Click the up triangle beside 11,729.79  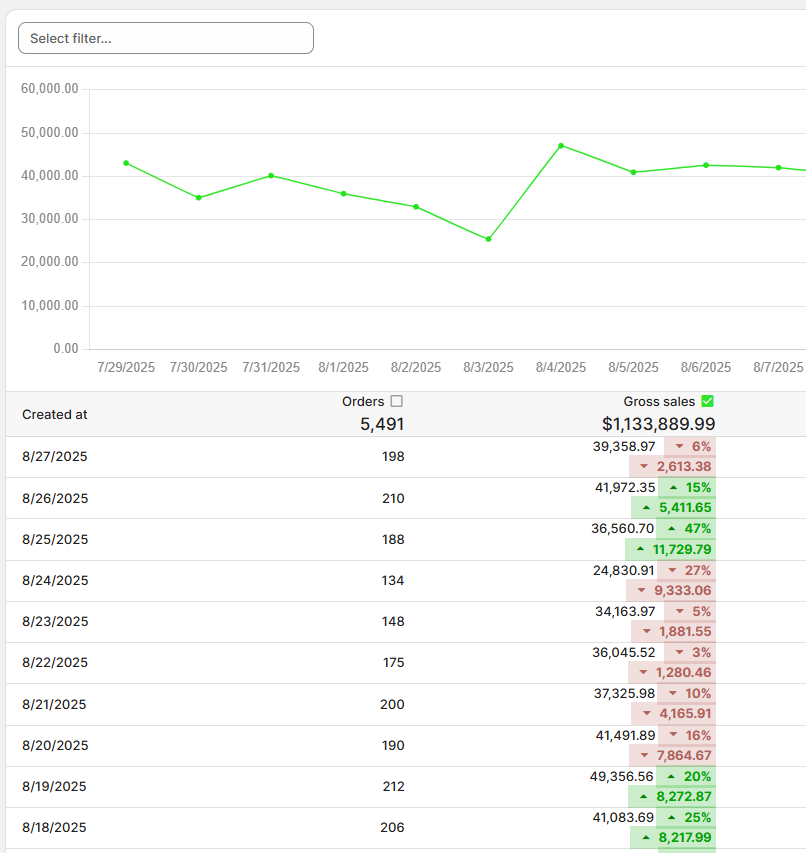[640, 550]
